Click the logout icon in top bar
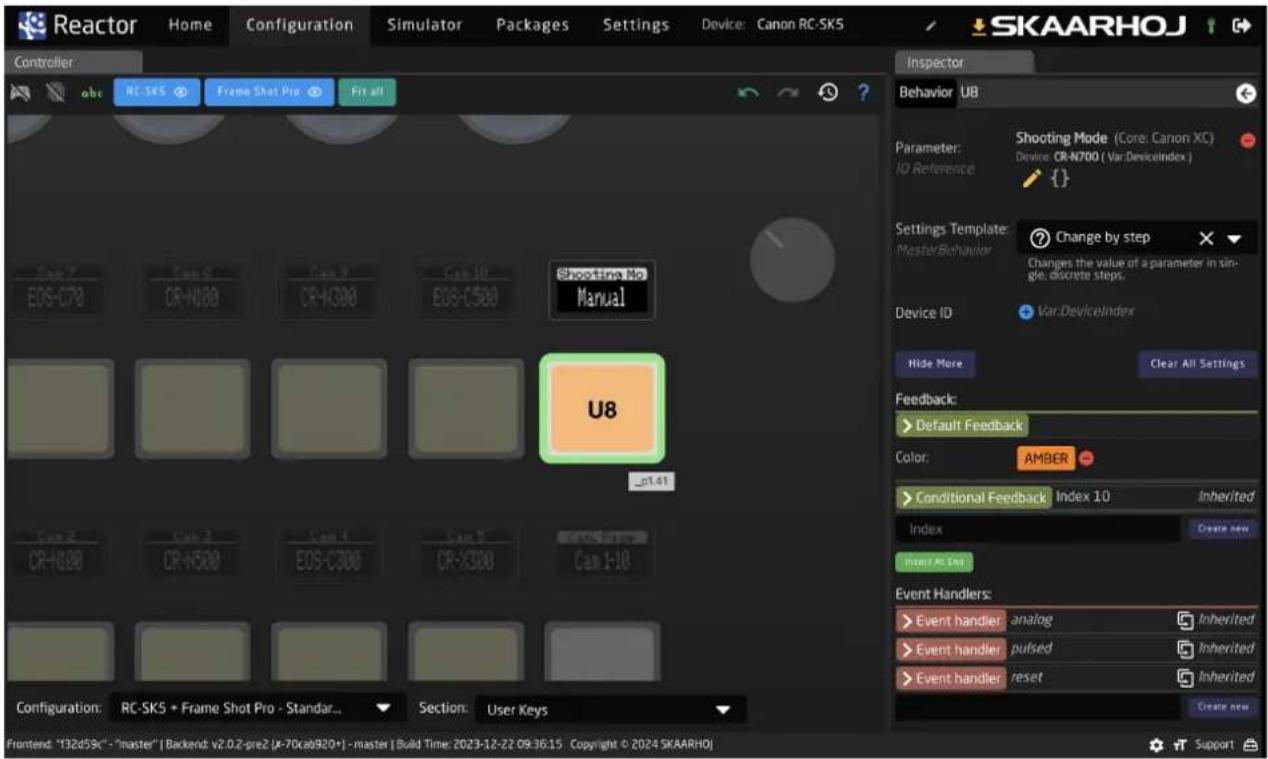 coord(1241,26)
